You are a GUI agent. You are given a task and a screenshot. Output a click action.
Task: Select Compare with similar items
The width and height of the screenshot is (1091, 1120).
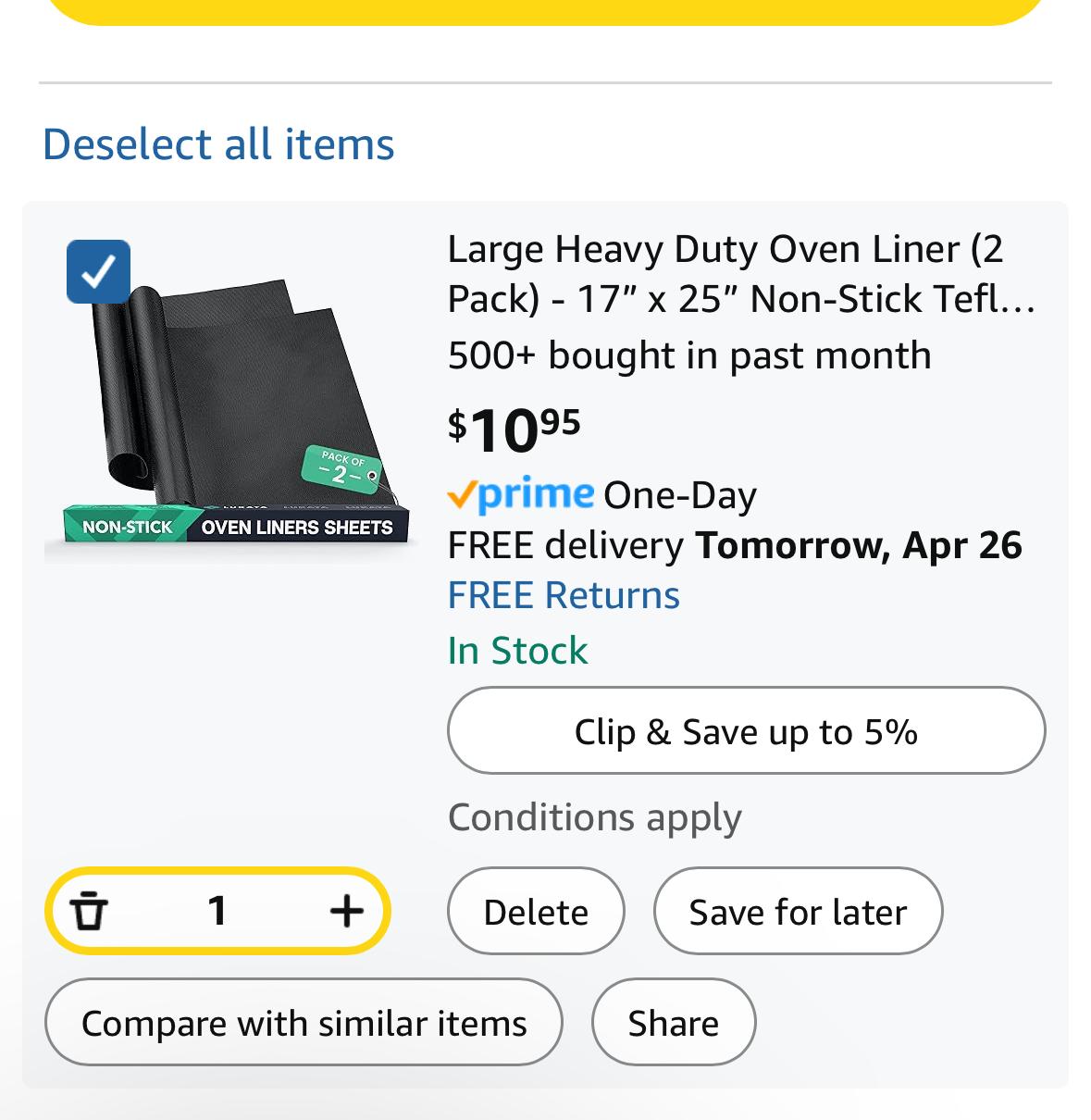click(x=304, y=1023)
